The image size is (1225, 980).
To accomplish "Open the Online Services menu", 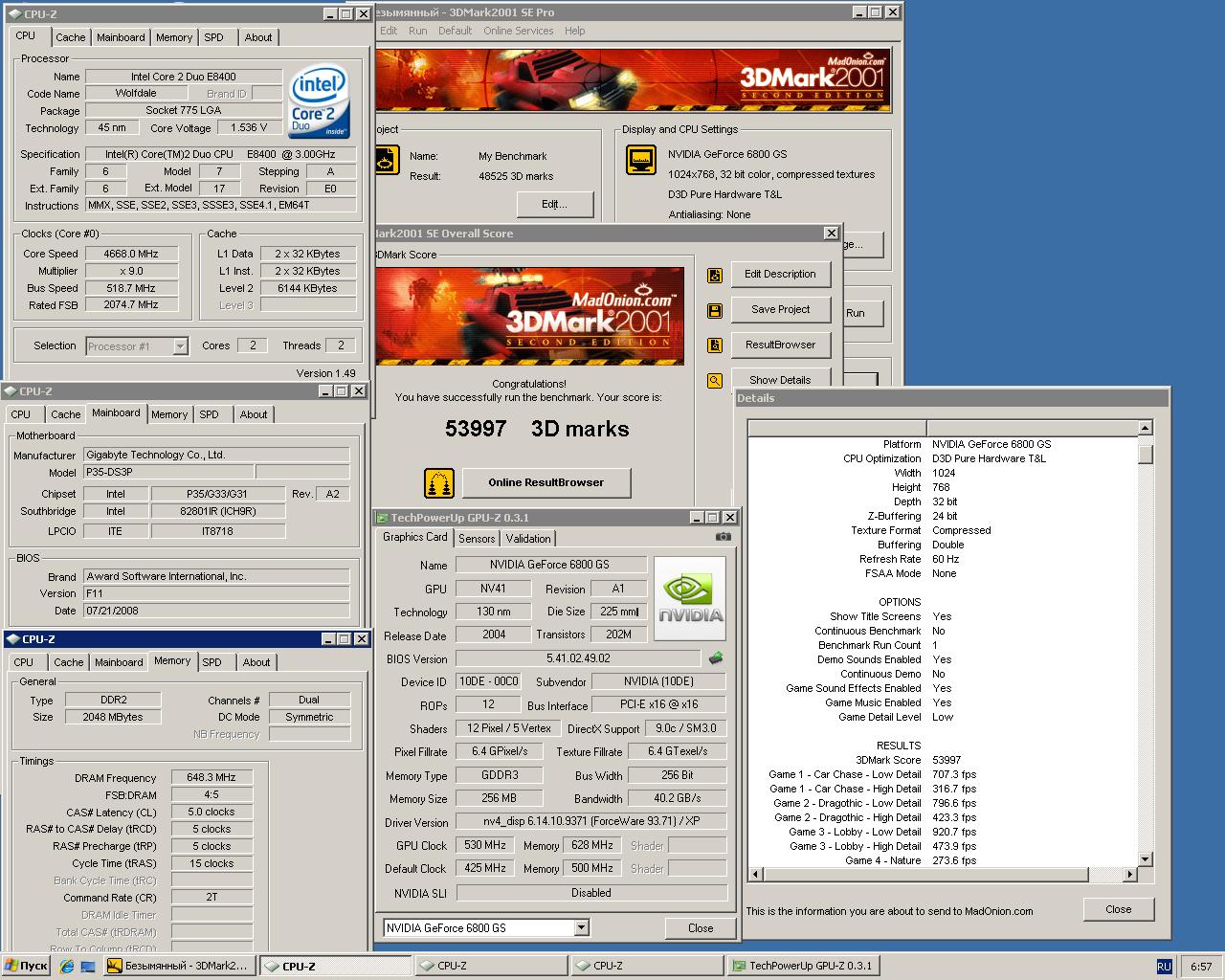I will [519, 31].
